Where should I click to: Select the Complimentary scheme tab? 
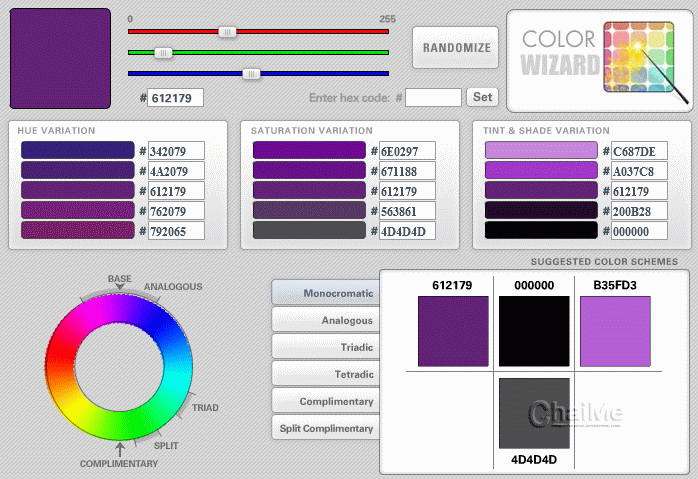pos(325,401)
